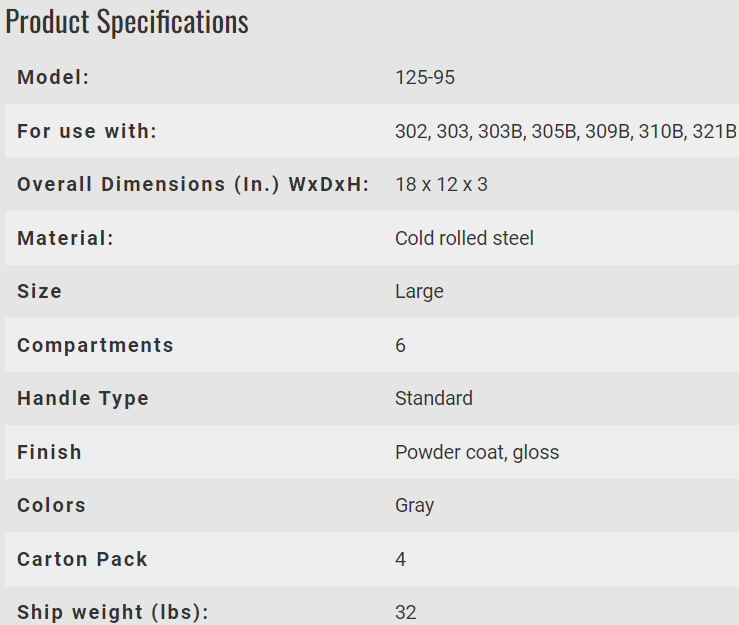The height and width of the screenshot is (625, 739).
Task: Select the ship weight value 32
Action: [406, 612]
